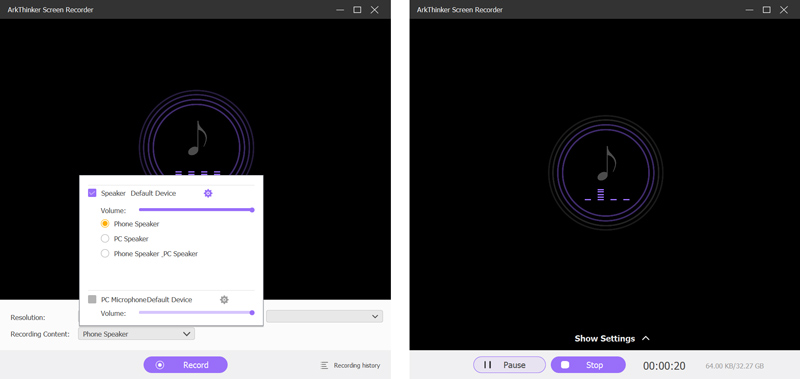Open PC Microphone settings gear
This screenshot has height=379, width=800.
224,299
